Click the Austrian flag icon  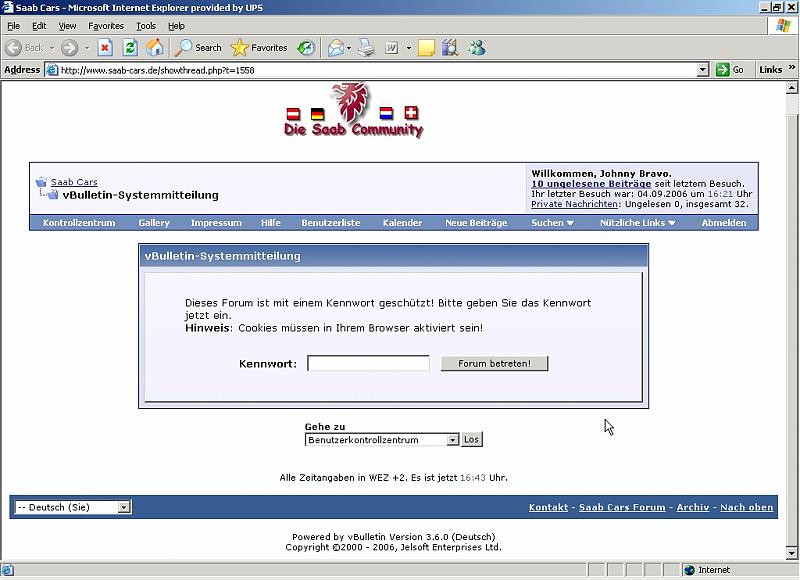(x=293, y=114)
